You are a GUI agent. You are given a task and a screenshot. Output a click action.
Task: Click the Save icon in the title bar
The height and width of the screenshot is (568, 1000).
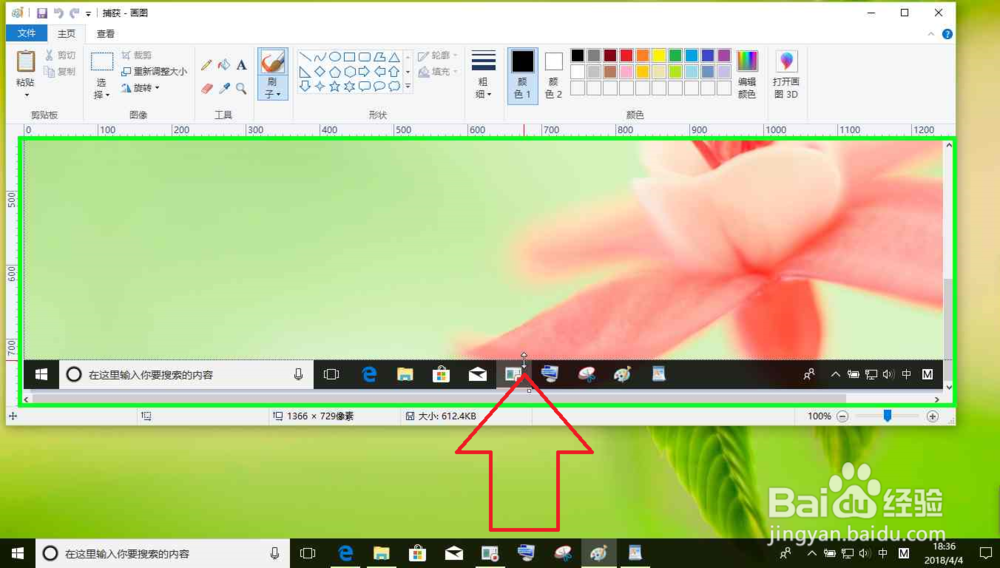click(41, 13)
